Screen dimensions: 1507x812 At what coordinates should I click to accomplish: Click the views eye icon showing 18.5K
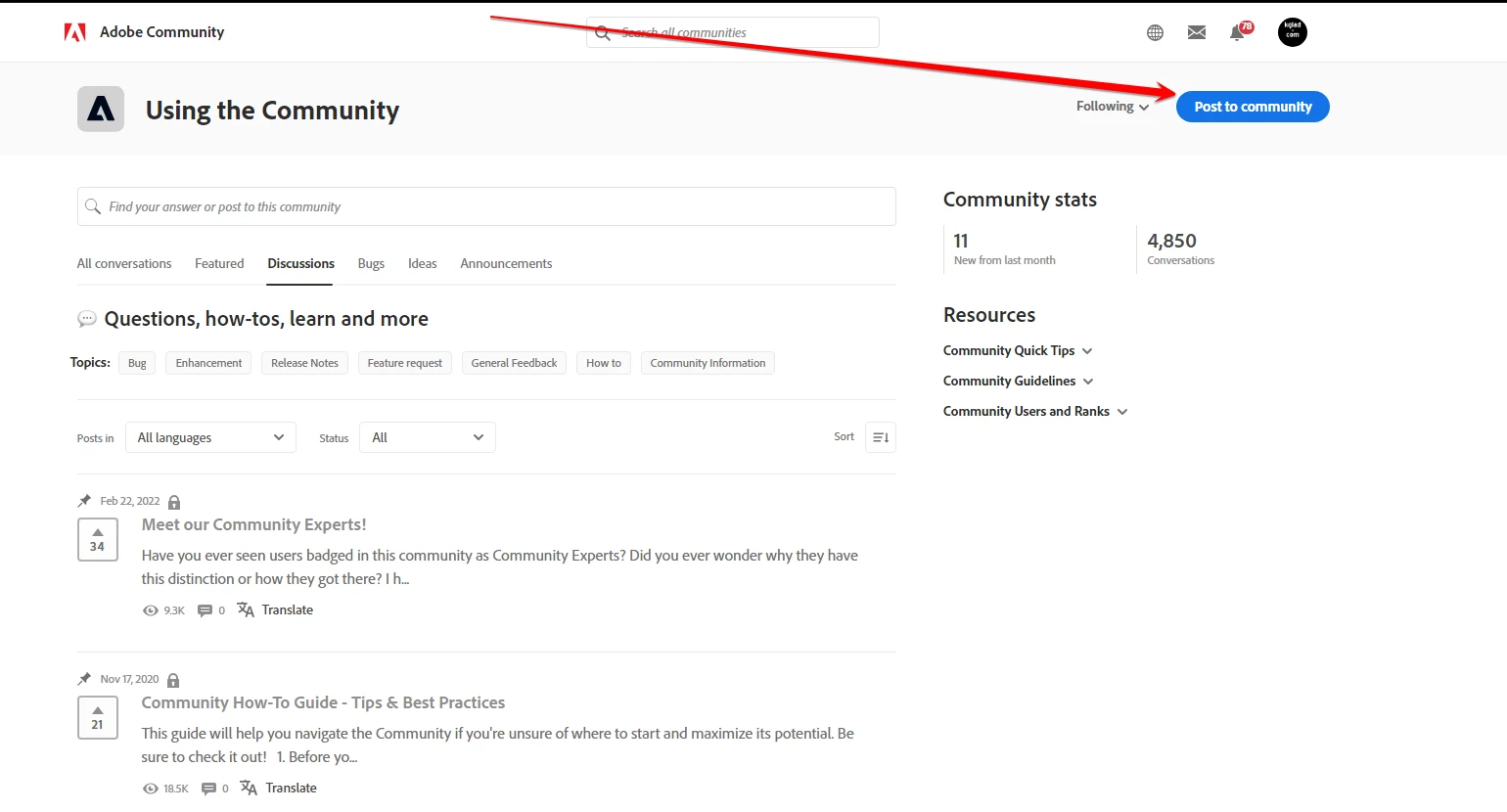tap(150, 789)
